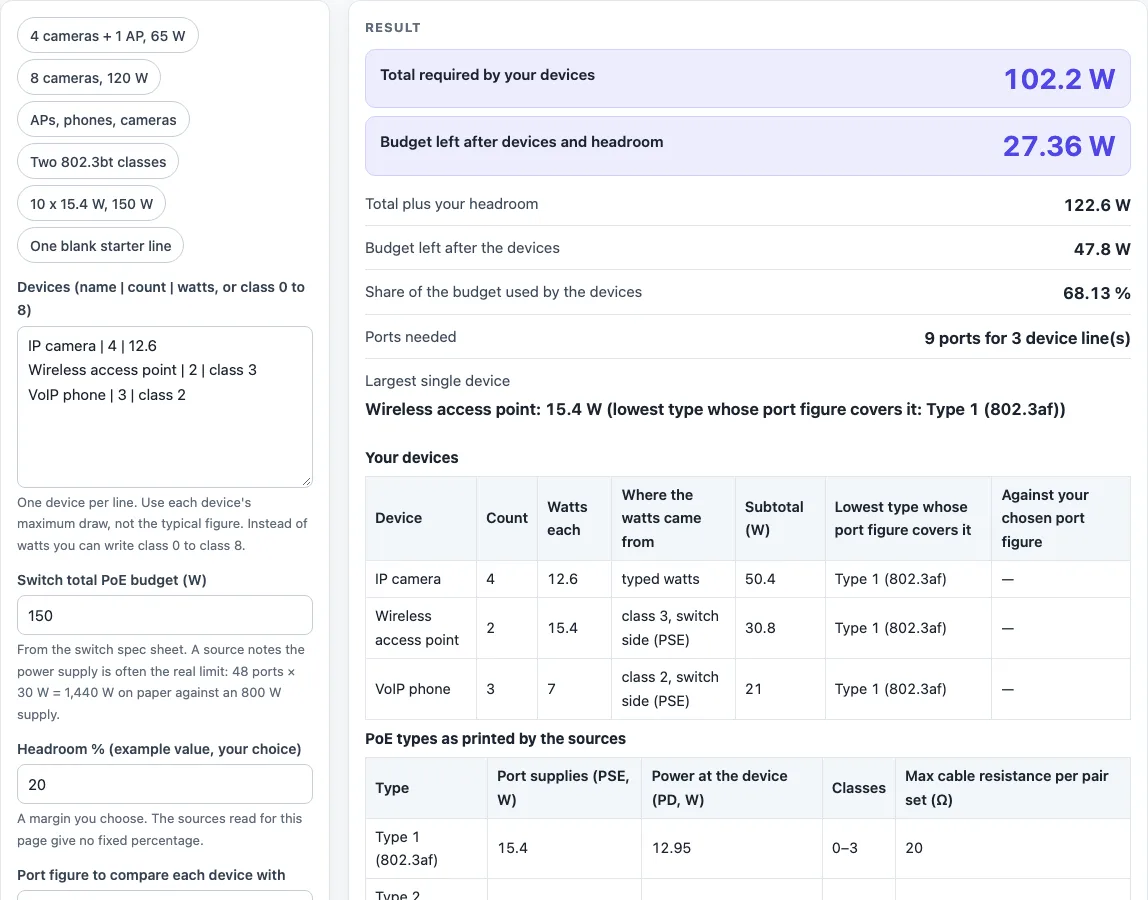Click the "Where the watts came from" header
The height and width of the screenshot is (900, 1148).
[673, 518]
